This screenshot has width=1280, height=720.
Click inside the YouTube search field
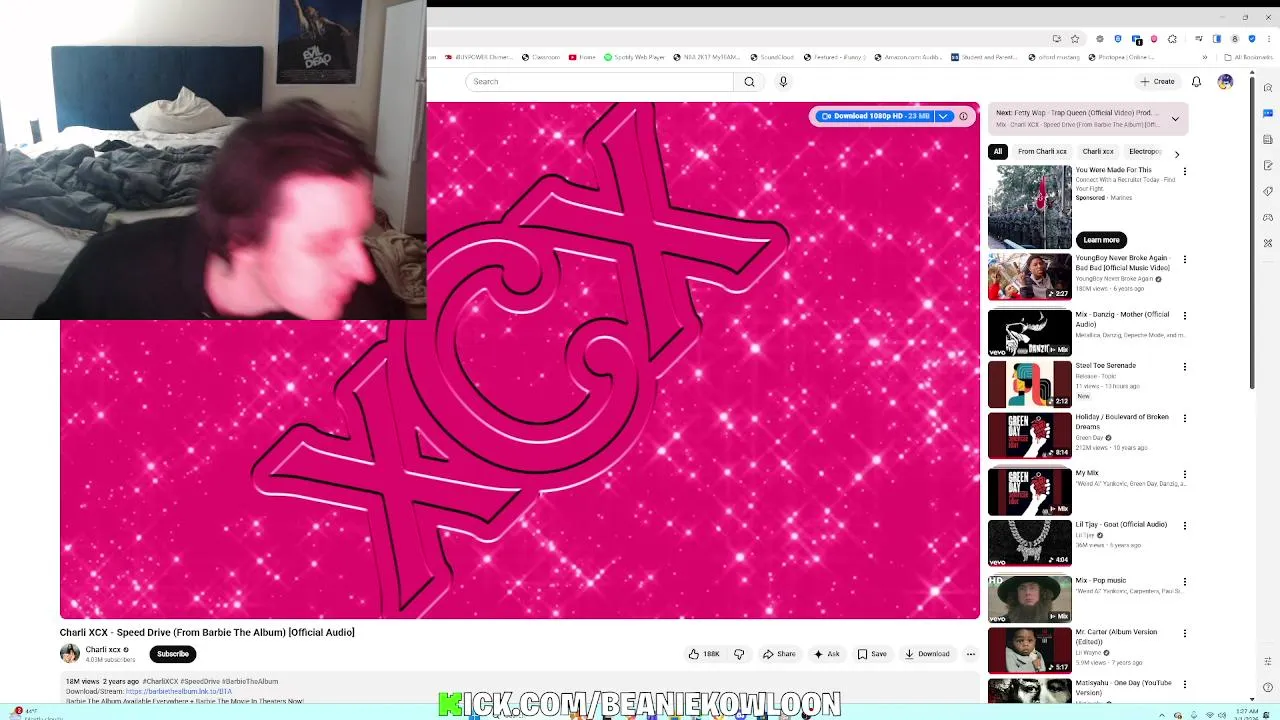pyautogui.click(x=600, y=82)
